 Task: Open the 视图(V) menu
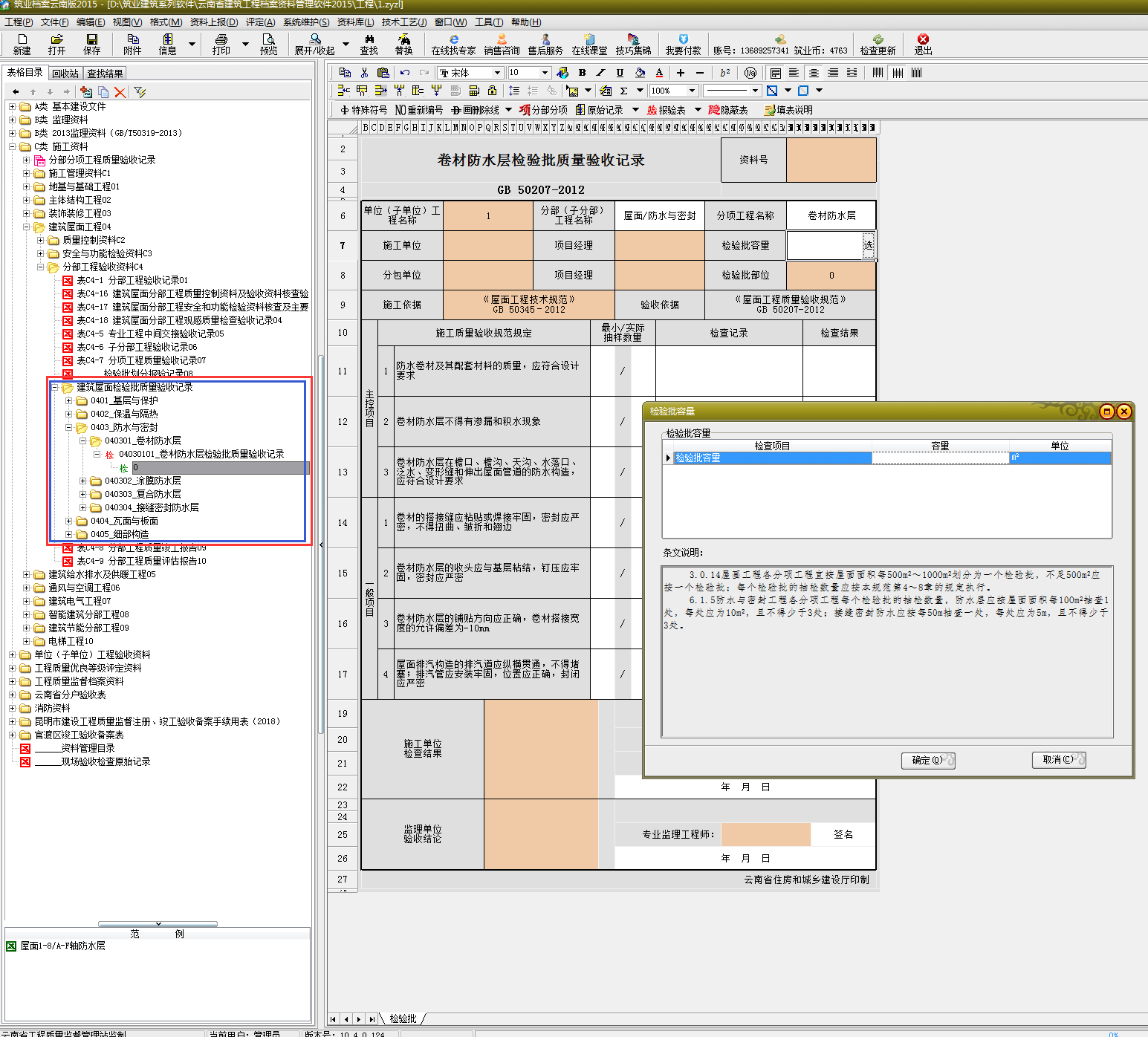point(127,22)
